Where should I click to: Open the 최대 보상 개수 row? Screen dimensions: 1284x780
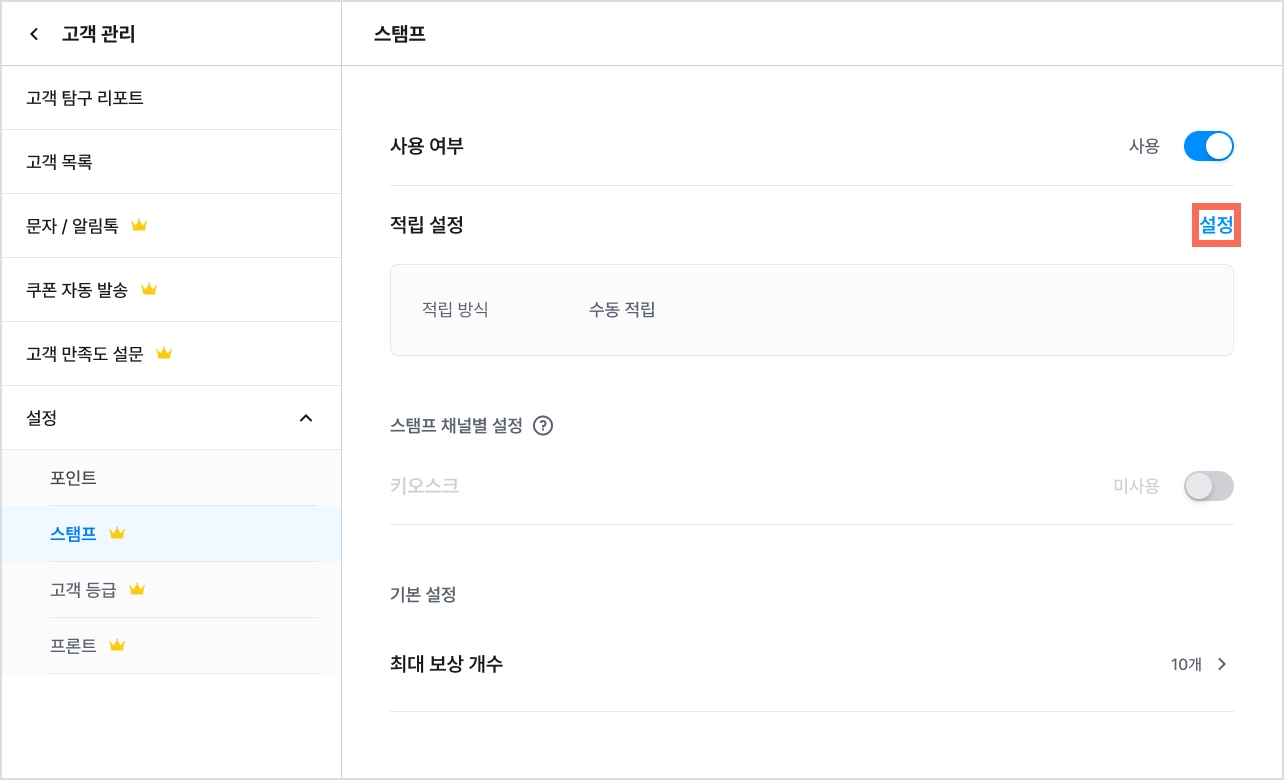812,664
